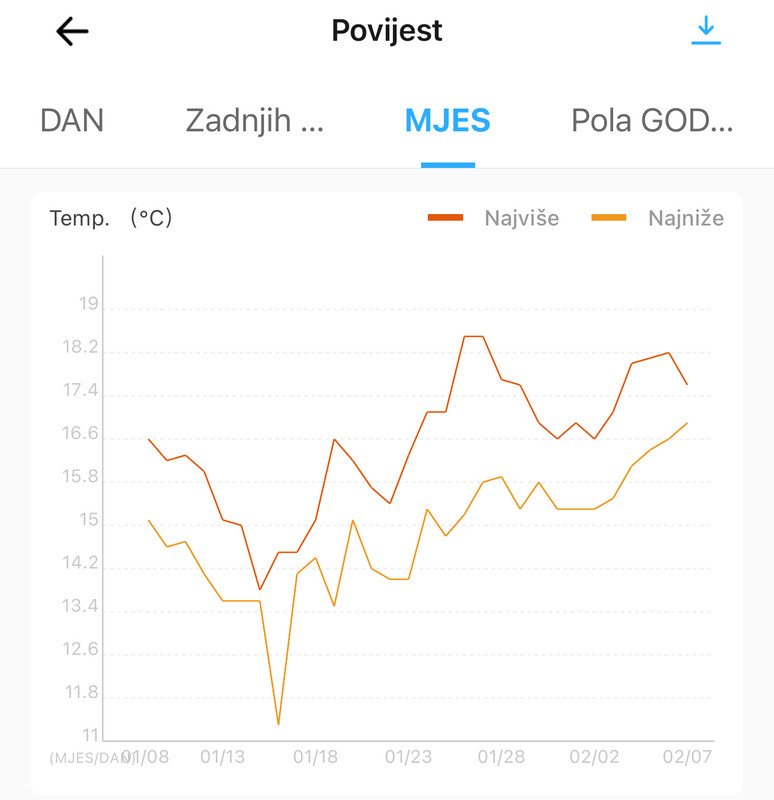
Task: Select the MJES tab
Action: click(447, 121)
